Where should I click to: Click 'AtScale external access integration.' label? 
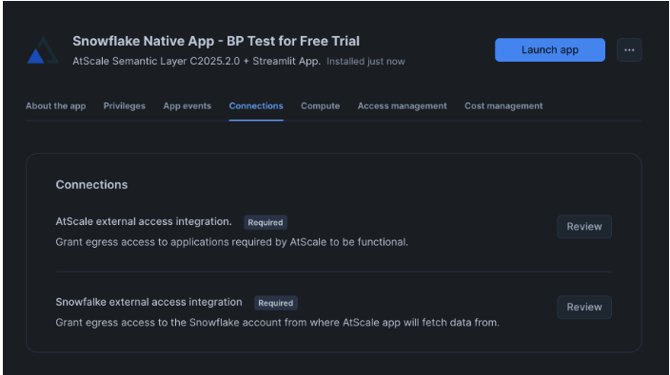[144, 222]
